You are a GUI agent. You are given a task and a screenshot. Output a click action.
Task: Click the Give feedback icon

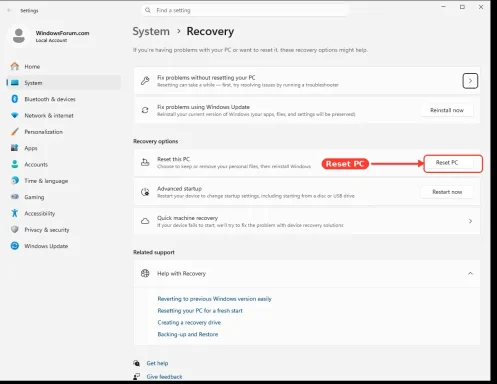(136, 377)
